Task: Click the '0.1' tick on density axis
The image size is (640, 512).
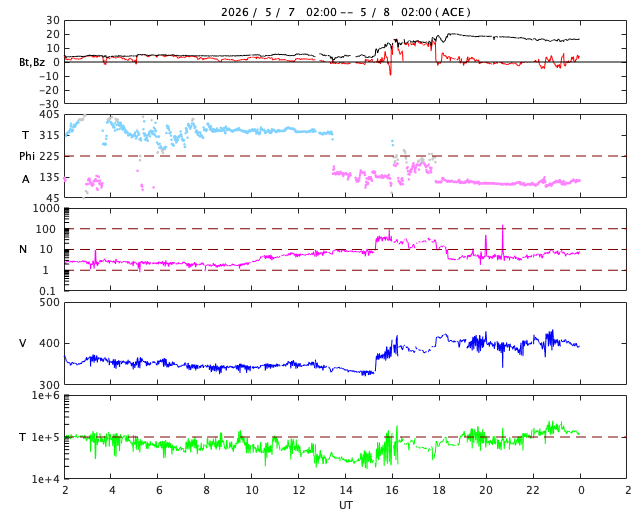Action: [x=47, y=291]
